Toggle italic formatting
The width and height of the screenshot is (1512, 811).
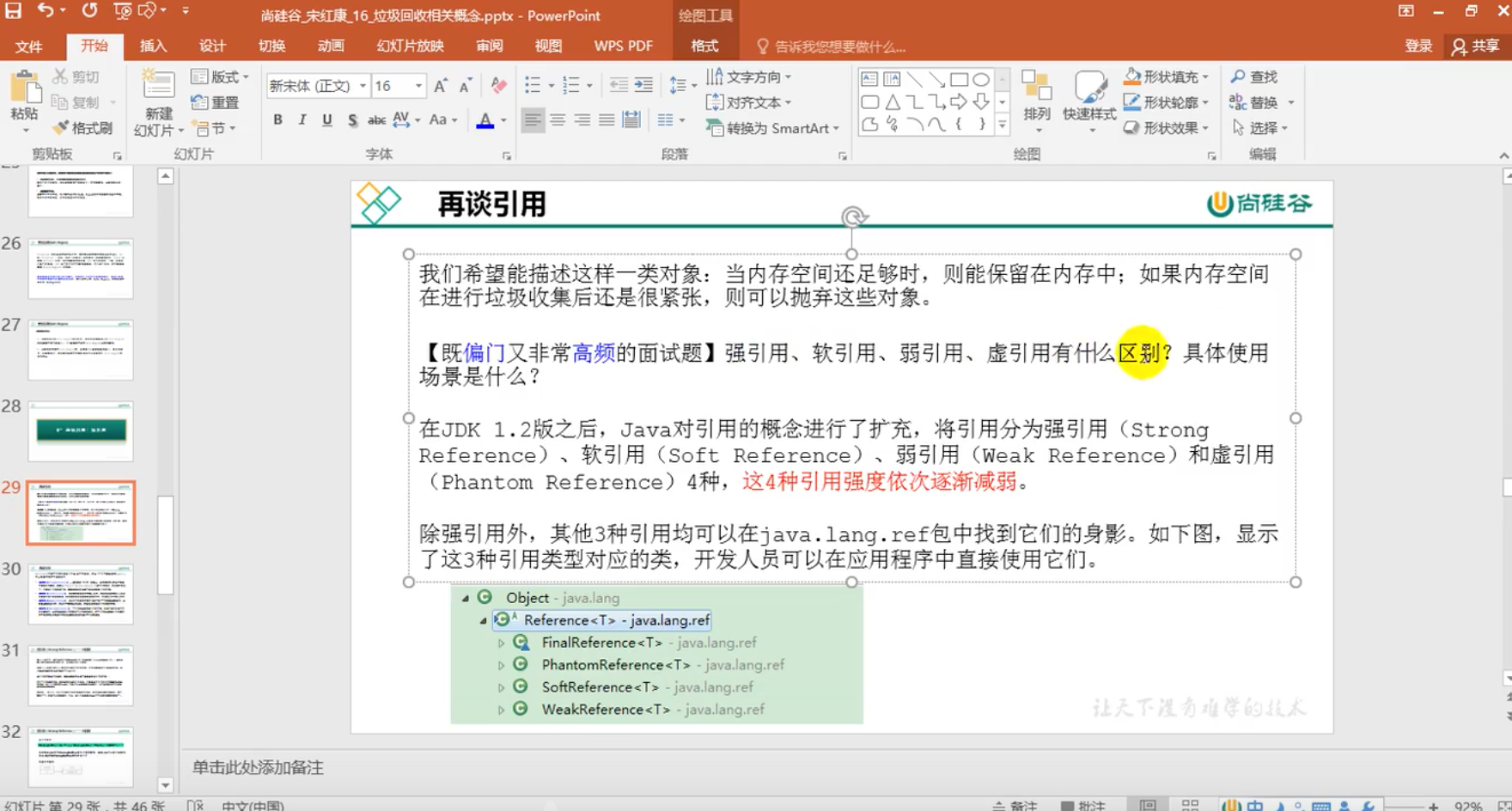302,120
